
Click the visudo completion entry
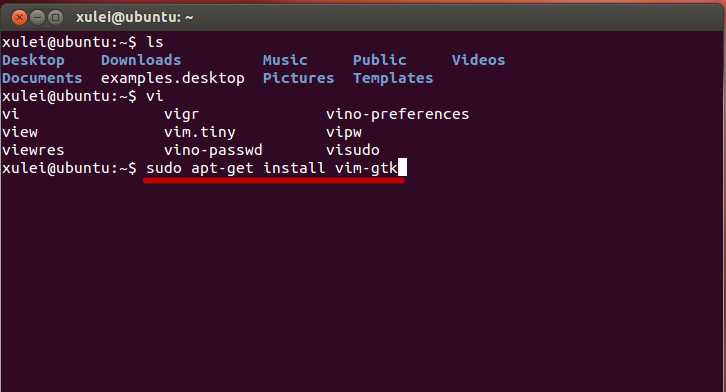click(353, 150)
